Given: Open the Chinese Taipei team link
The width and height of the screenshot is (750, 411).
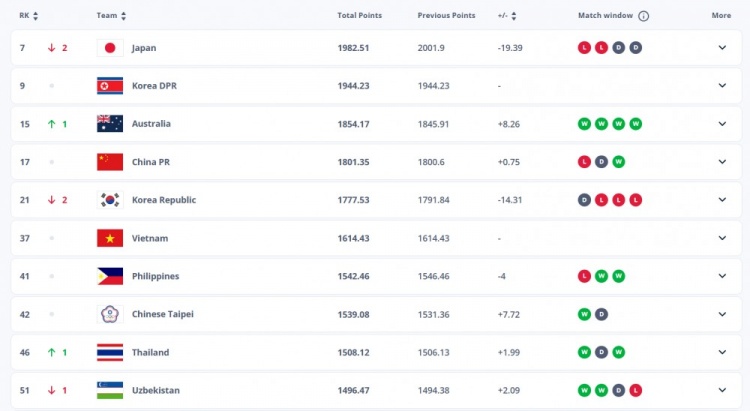Looking at the screenshot, I should click(163, 314).
